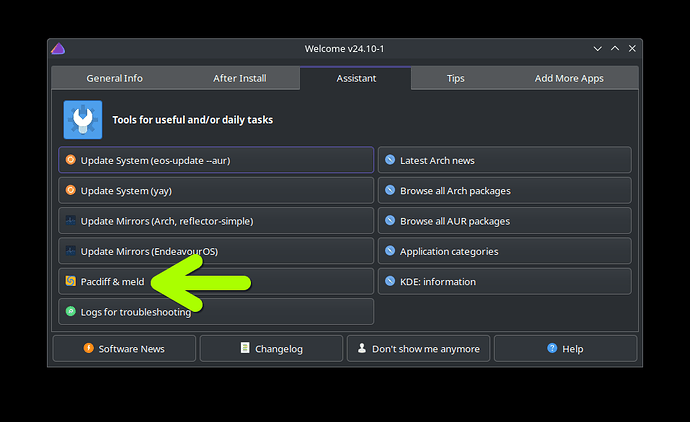Go to the Tips tab
This screenshot has height=422, width=690.
coord(455,78)
